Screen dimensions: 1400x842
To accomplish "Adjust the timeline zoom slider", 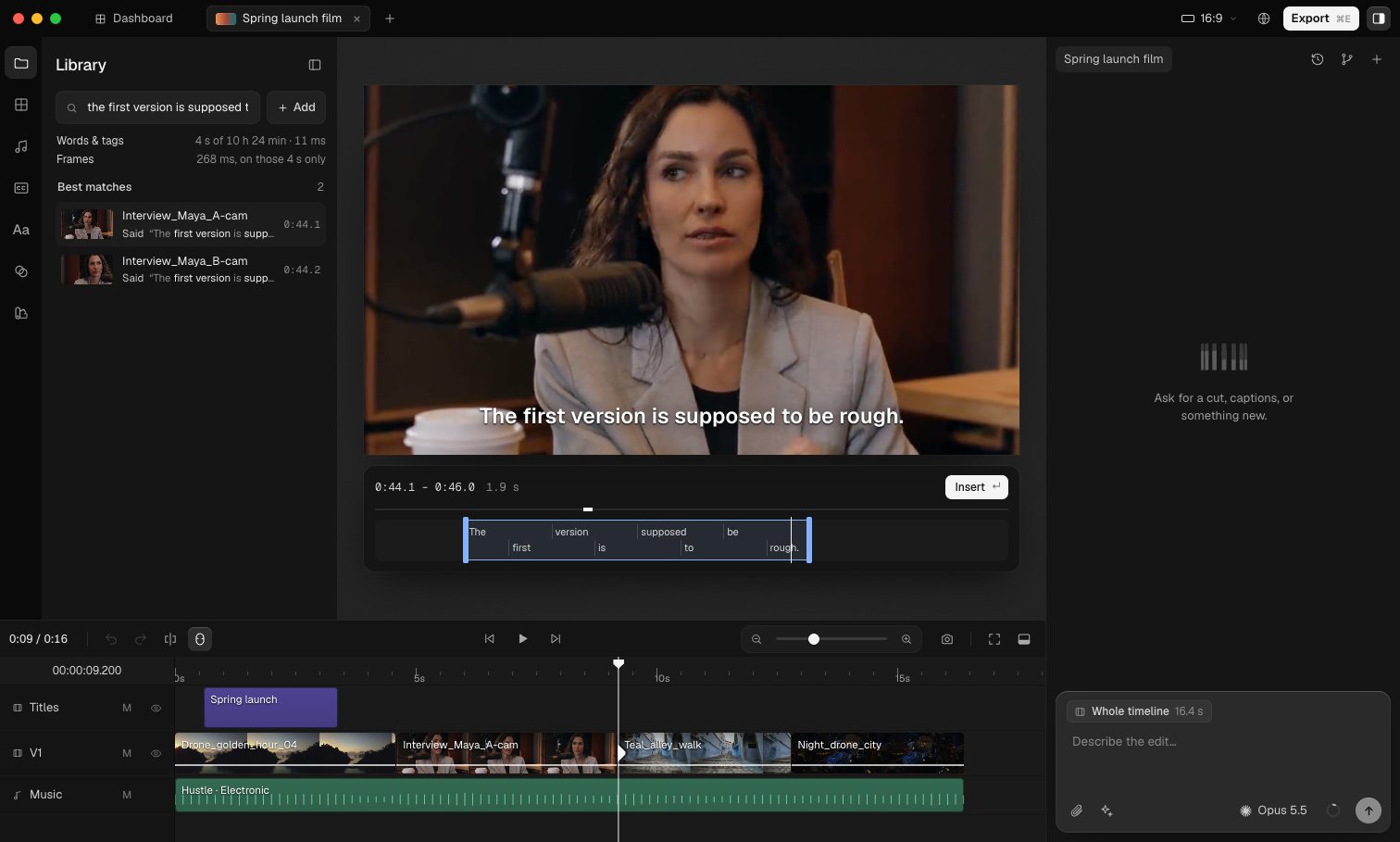I will click(x=831, y=639).
